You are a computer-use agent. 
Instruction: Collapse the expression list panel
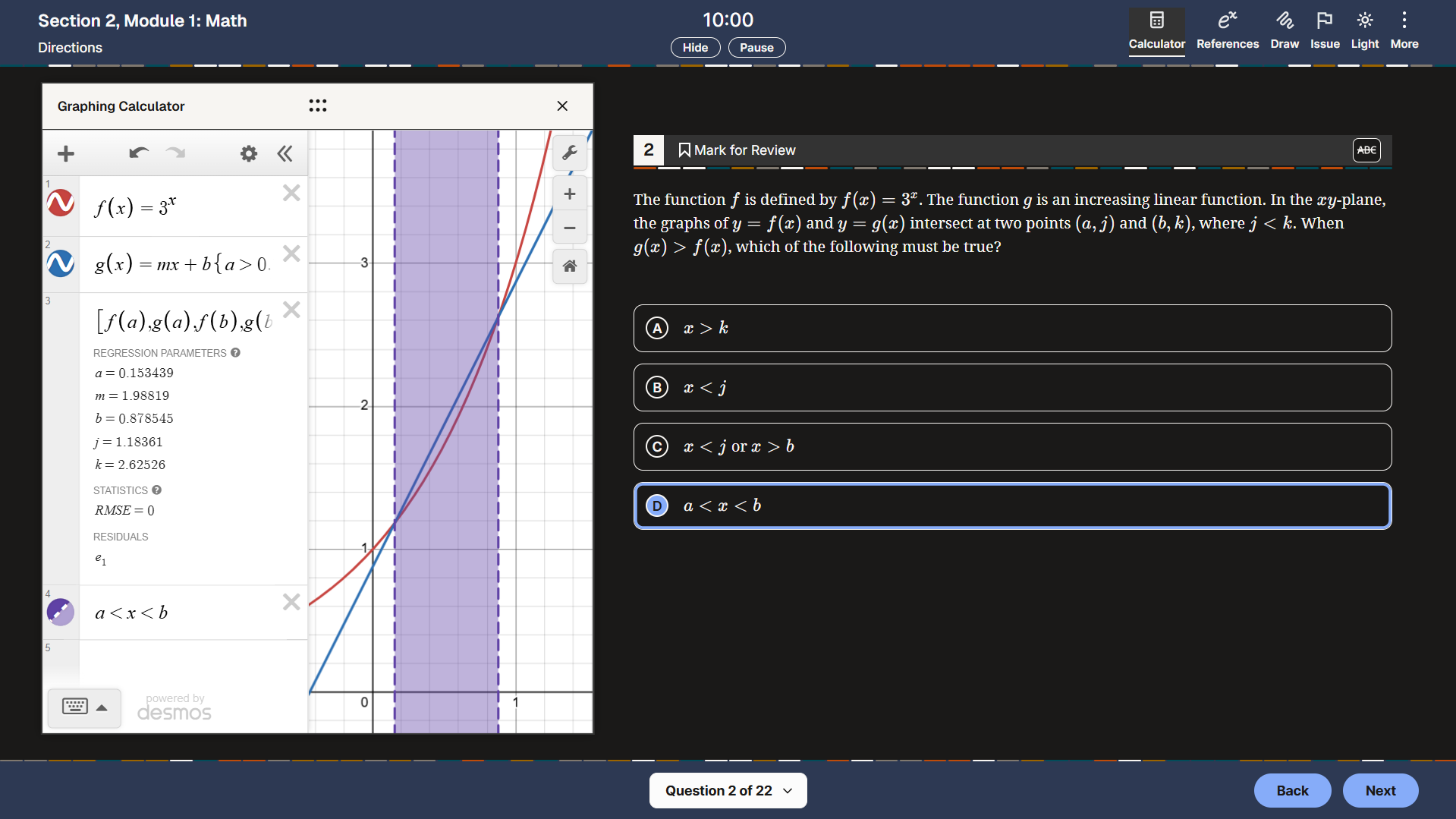point(285,154)
